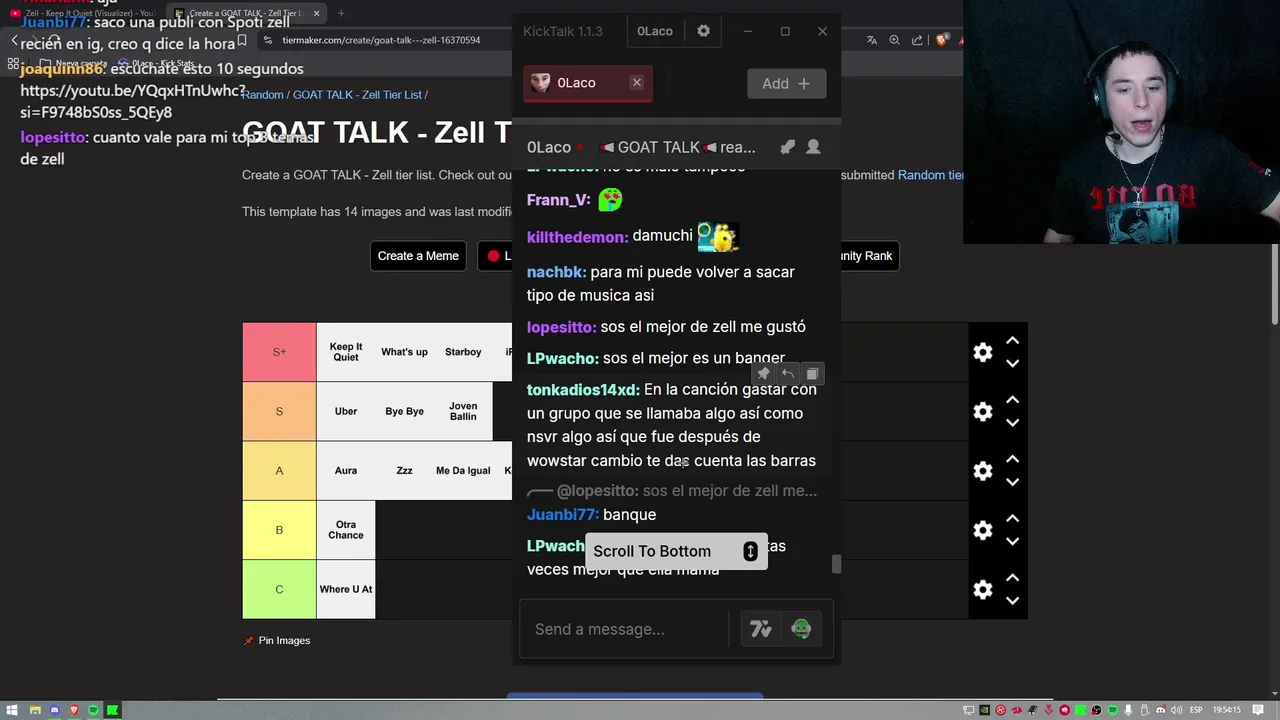
Task: Reply to the tonkadios14xd message
Action: [787, 374]
